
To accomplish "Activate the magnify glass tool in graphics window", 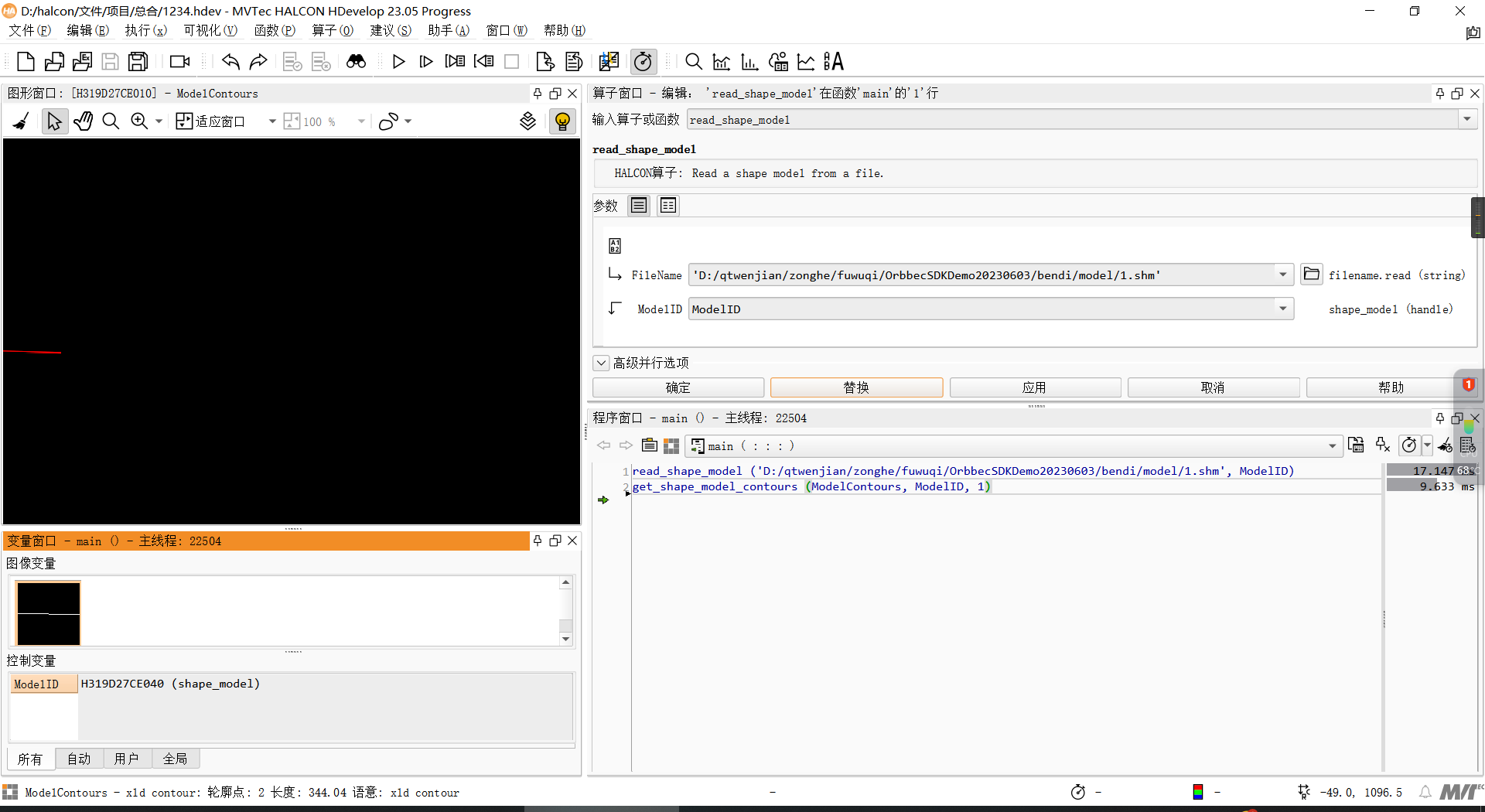I will (x=111, y=121).
